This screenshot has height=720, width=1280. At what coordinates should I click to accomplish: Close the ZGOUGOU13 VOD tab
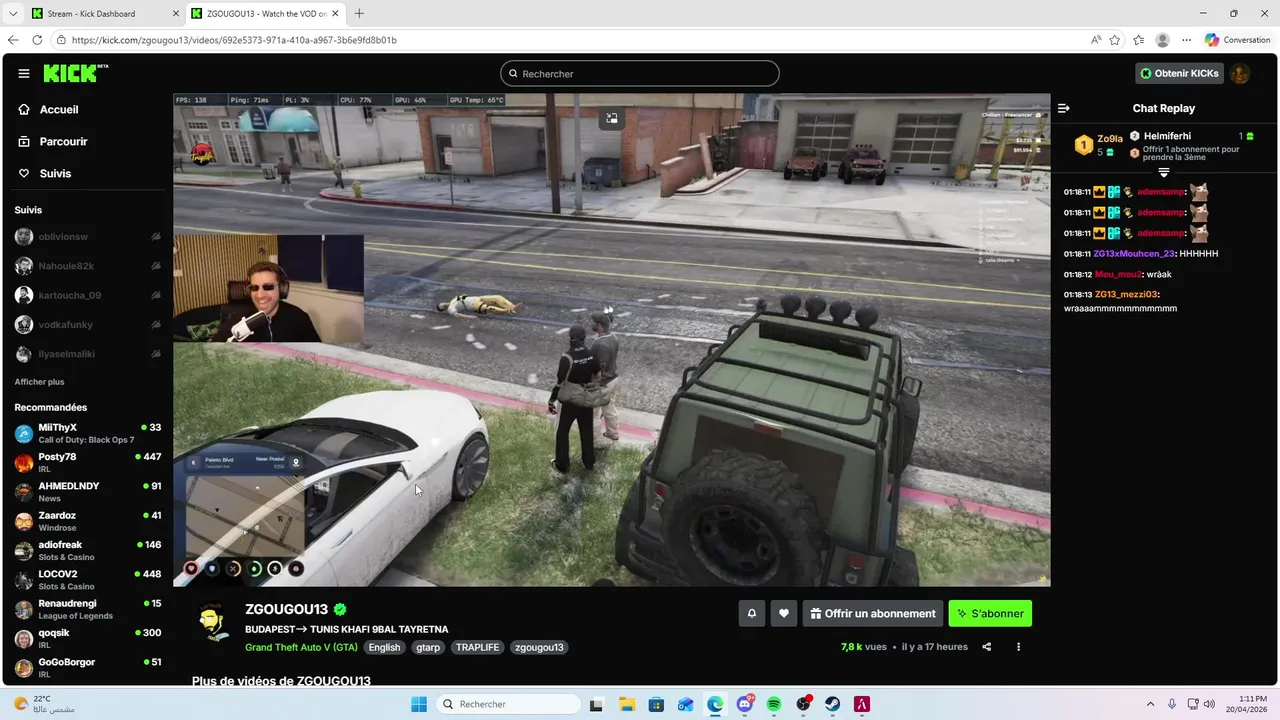[x=335, y=14]
